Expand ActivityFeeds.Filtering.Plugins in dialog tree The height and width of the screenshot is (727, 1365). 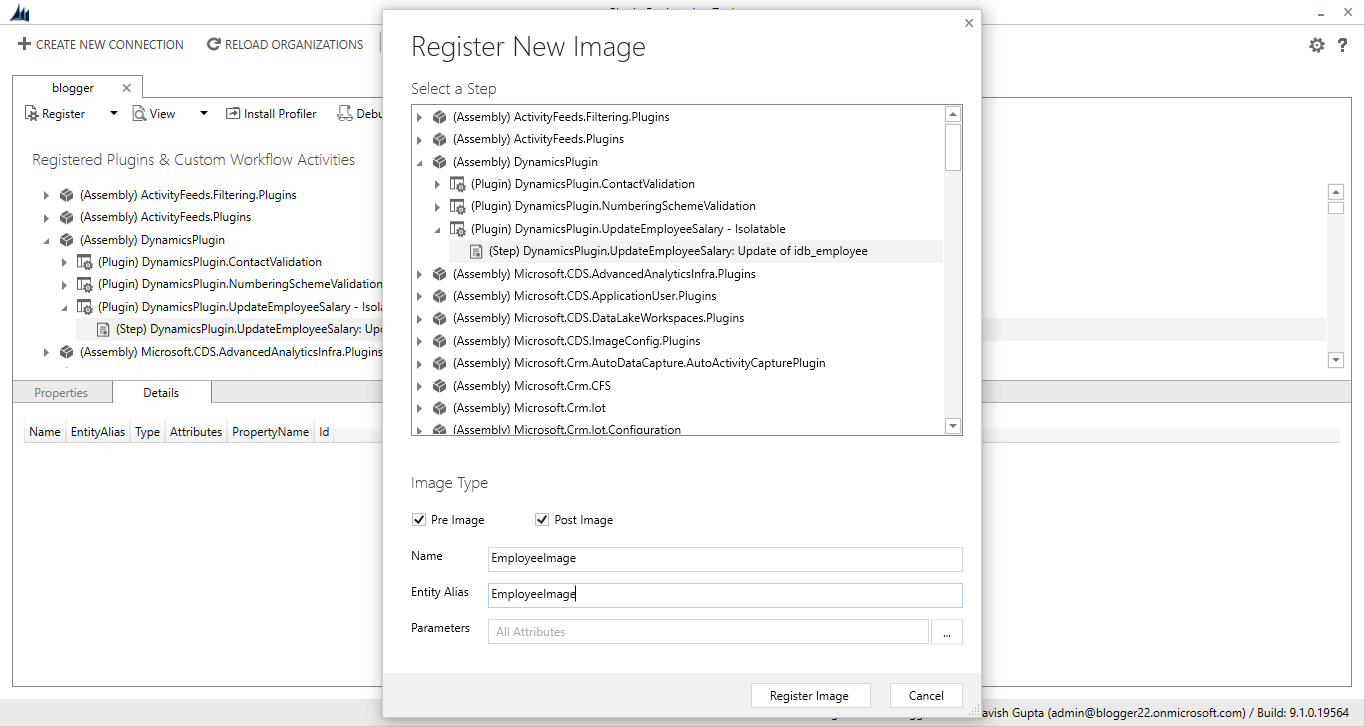[x=420, y=117]
